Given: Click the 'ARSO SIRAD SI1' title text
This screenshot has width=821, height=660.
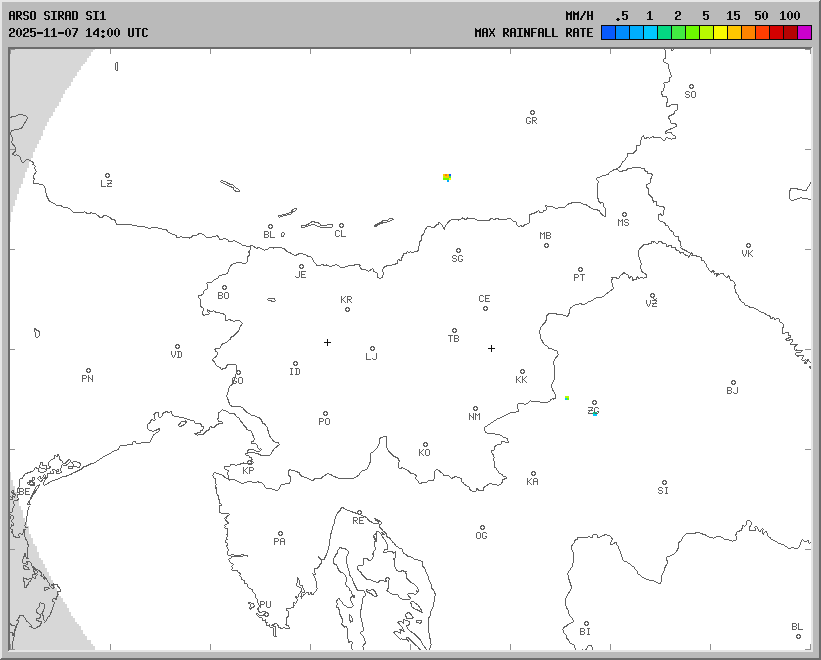Looking at the screenshot, I should [56, 16].
